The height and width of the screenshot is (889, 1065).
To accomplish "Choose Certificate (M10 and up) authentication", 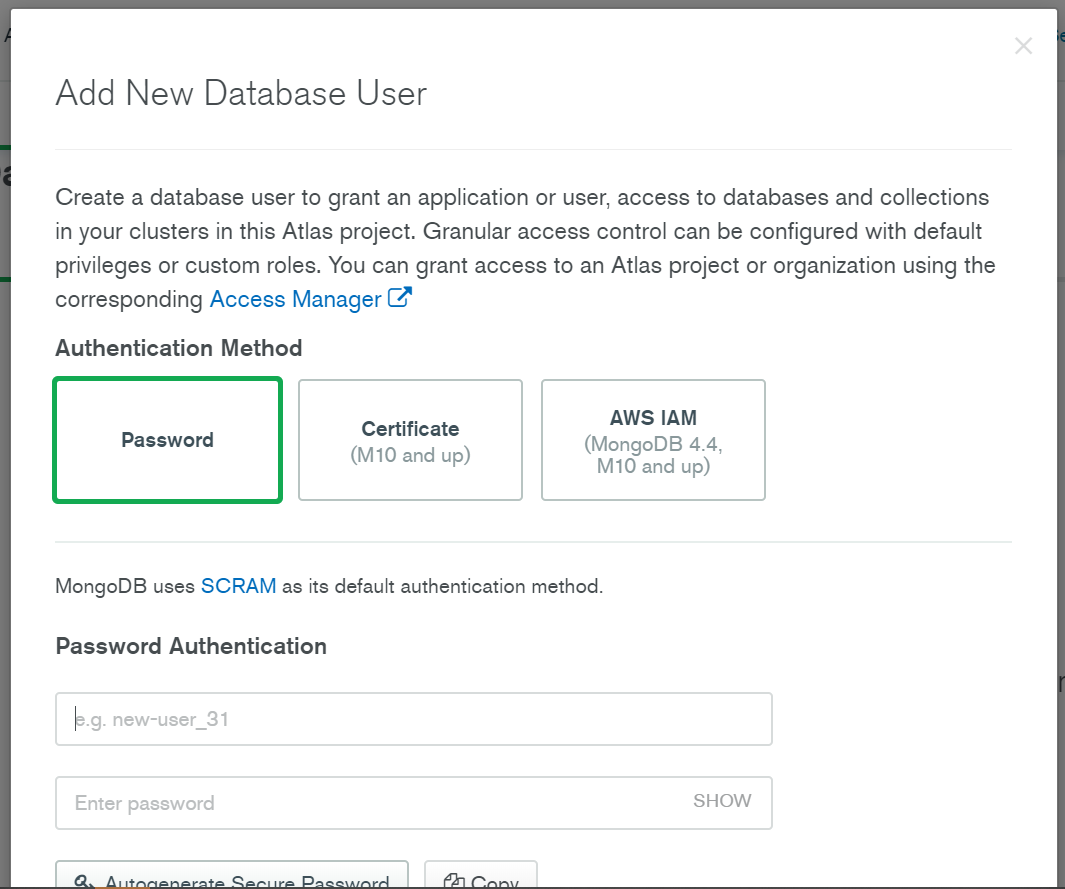I will click(410, 440).
